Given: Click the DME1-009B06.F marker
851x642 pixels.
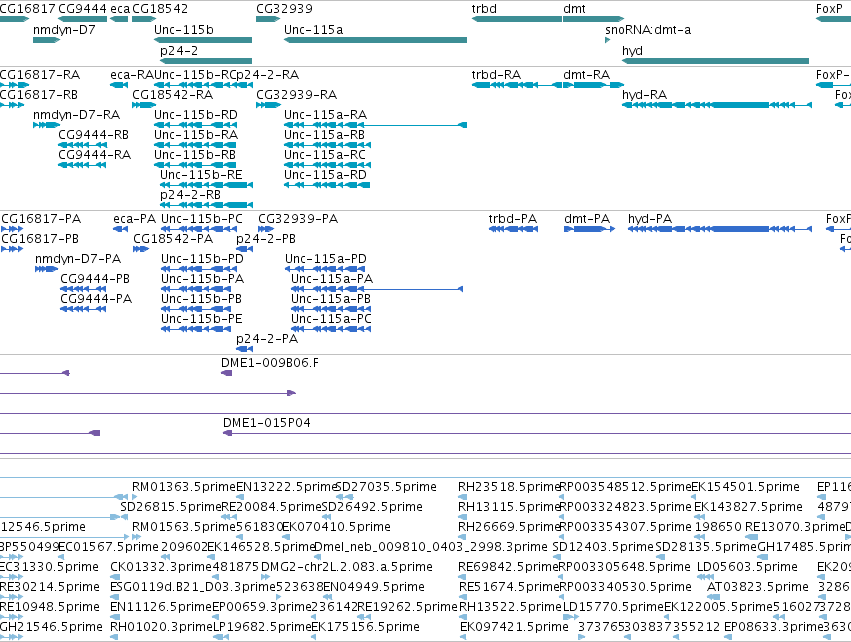Looking at the screenshot, I should tap(227, 373).
